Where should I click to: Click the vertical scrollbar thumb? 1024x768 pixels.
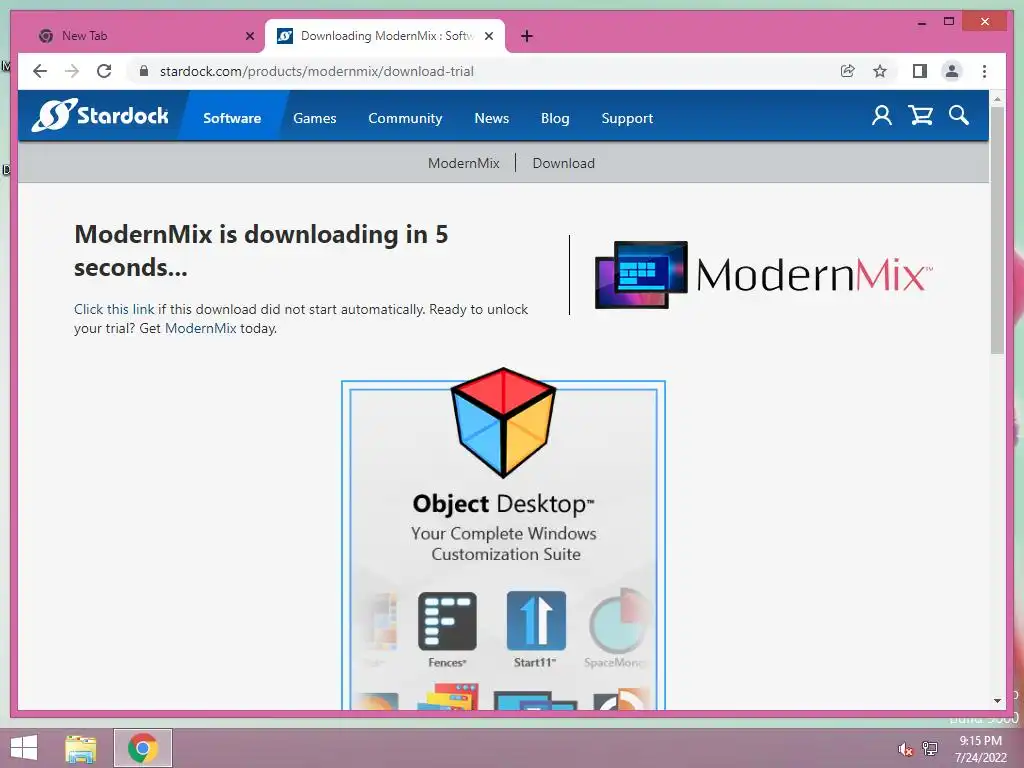pos(997,230)
